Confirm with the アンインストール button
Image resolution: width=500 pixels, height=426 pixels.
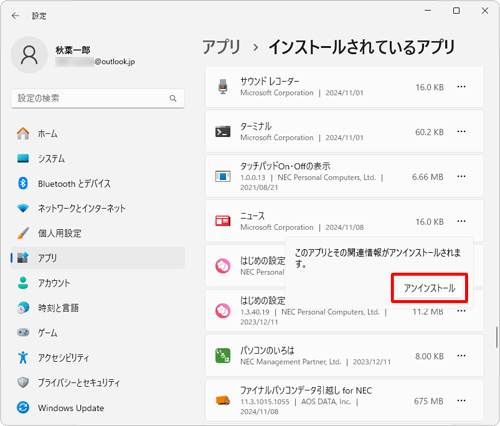coord(429,288)
